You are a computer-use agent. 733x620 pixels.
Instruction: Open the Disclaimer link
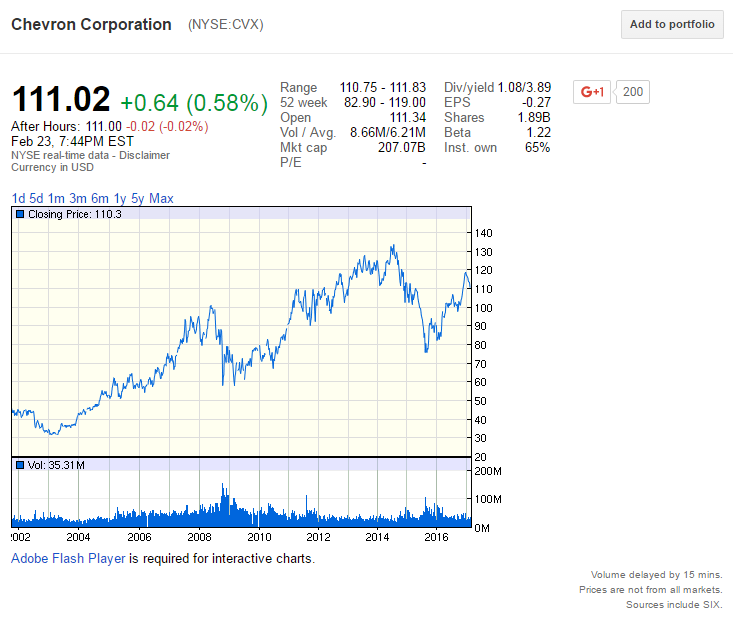click(x=144, y=155)
